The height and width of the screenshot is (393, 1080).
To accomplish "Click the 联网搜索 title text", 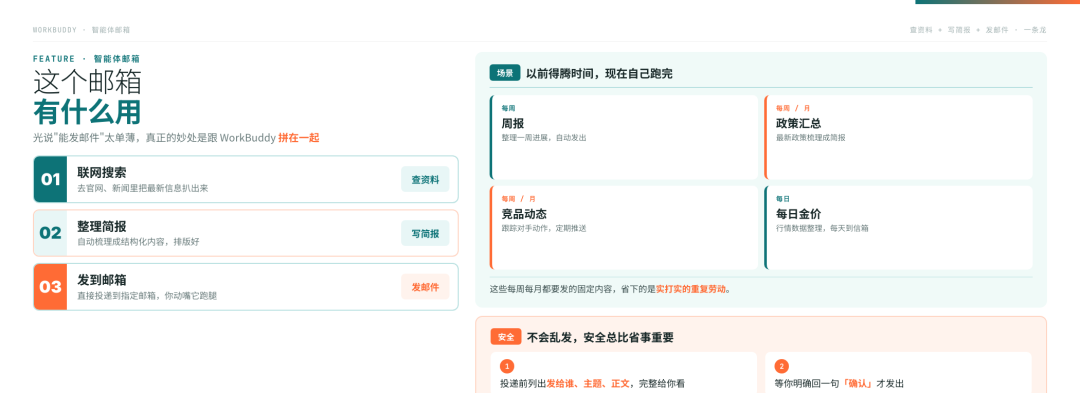I will click(101, 173).
